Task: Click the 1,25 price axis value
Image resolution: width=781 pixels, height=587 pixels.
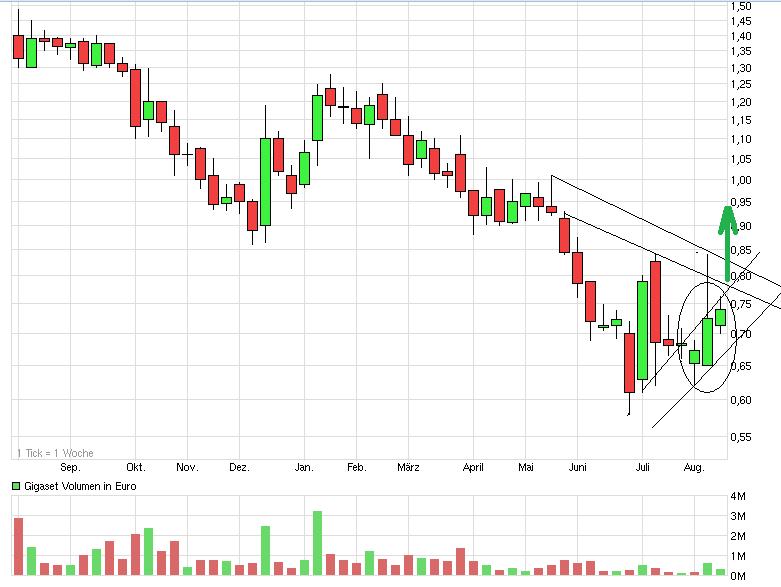Action: coord(741,84)
